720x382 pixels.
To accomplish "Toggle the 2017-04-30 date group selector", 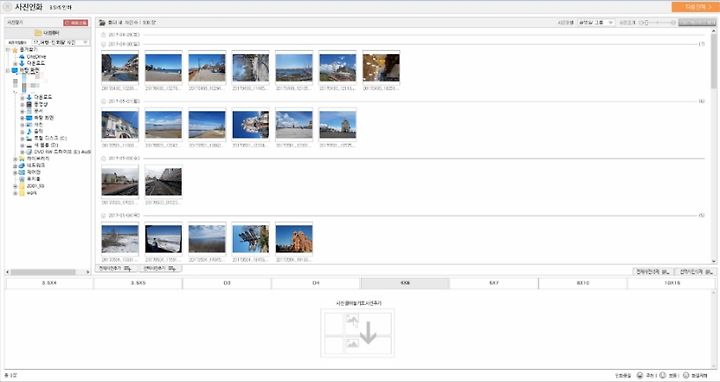I will click(x=103, y=45).
